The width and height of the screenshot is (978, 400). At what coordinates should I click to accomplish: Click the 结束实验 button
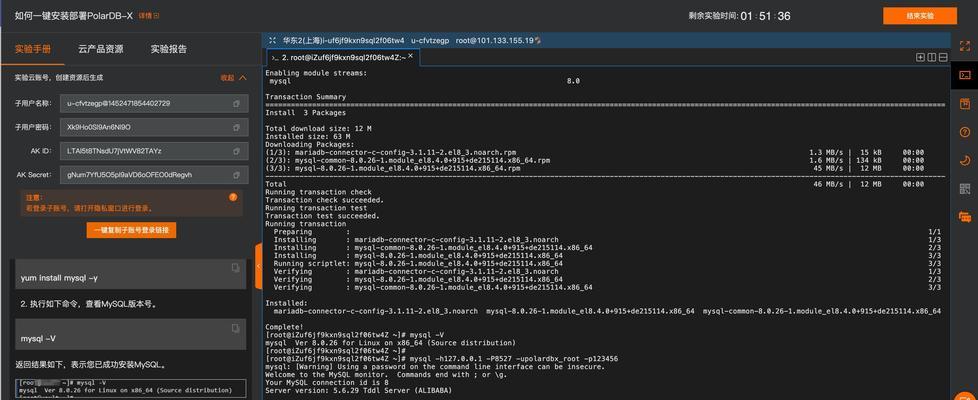pos(920,16)
